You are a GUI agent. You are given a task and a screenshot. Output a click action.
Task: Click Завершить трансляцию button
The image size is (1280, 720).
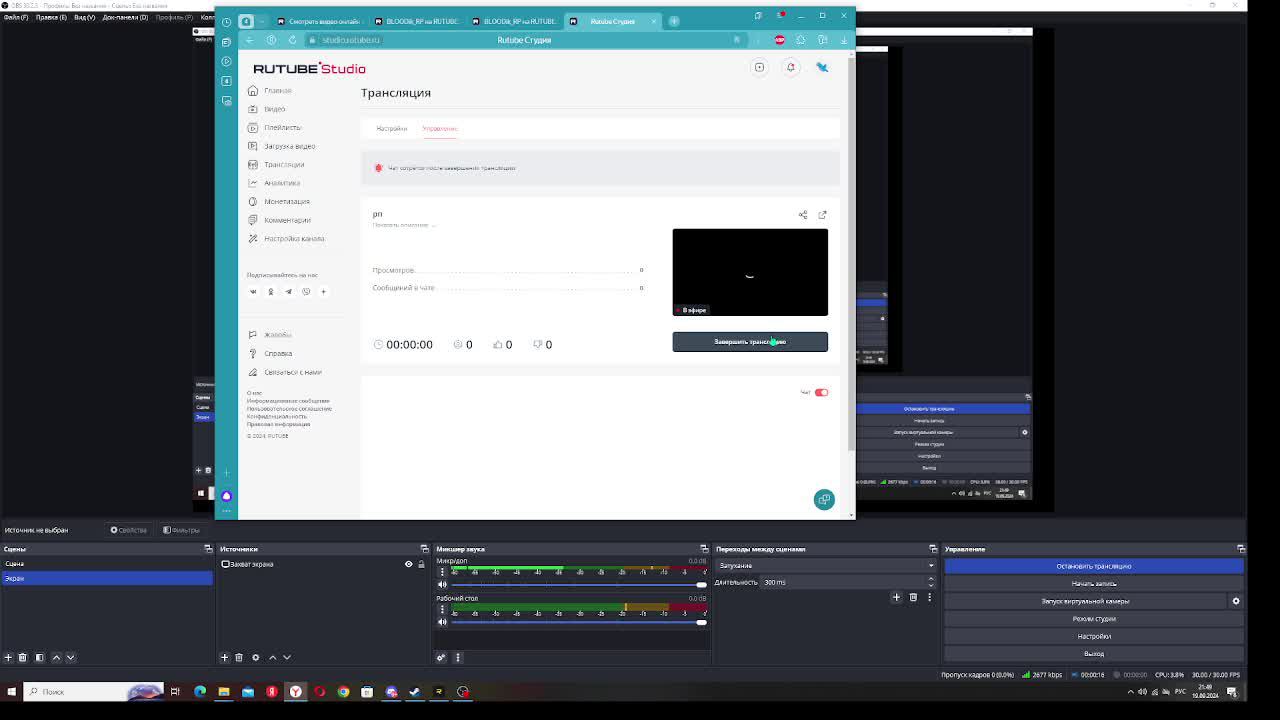click(x=750, y=342)
